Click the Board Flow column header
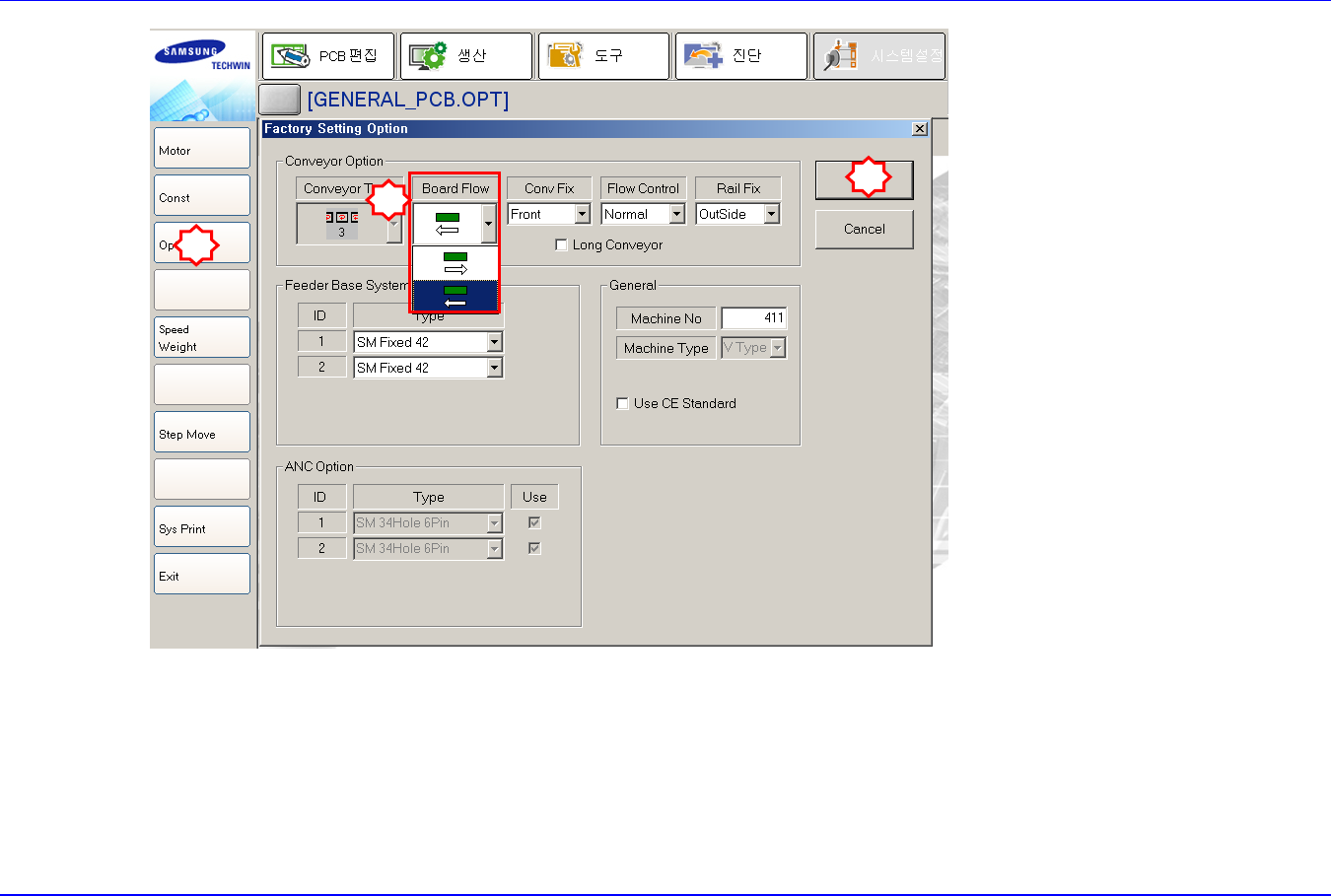The image size is (1331, 896). tap(455, 188)
